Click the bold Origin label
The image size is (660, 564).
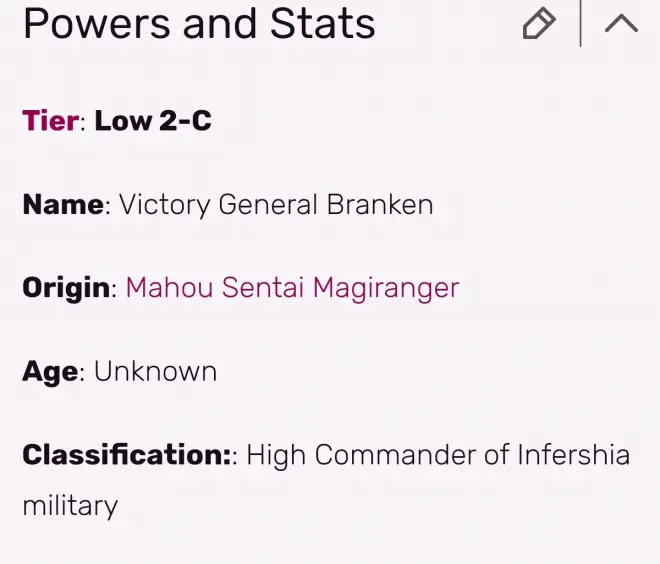tap(67, 288)
